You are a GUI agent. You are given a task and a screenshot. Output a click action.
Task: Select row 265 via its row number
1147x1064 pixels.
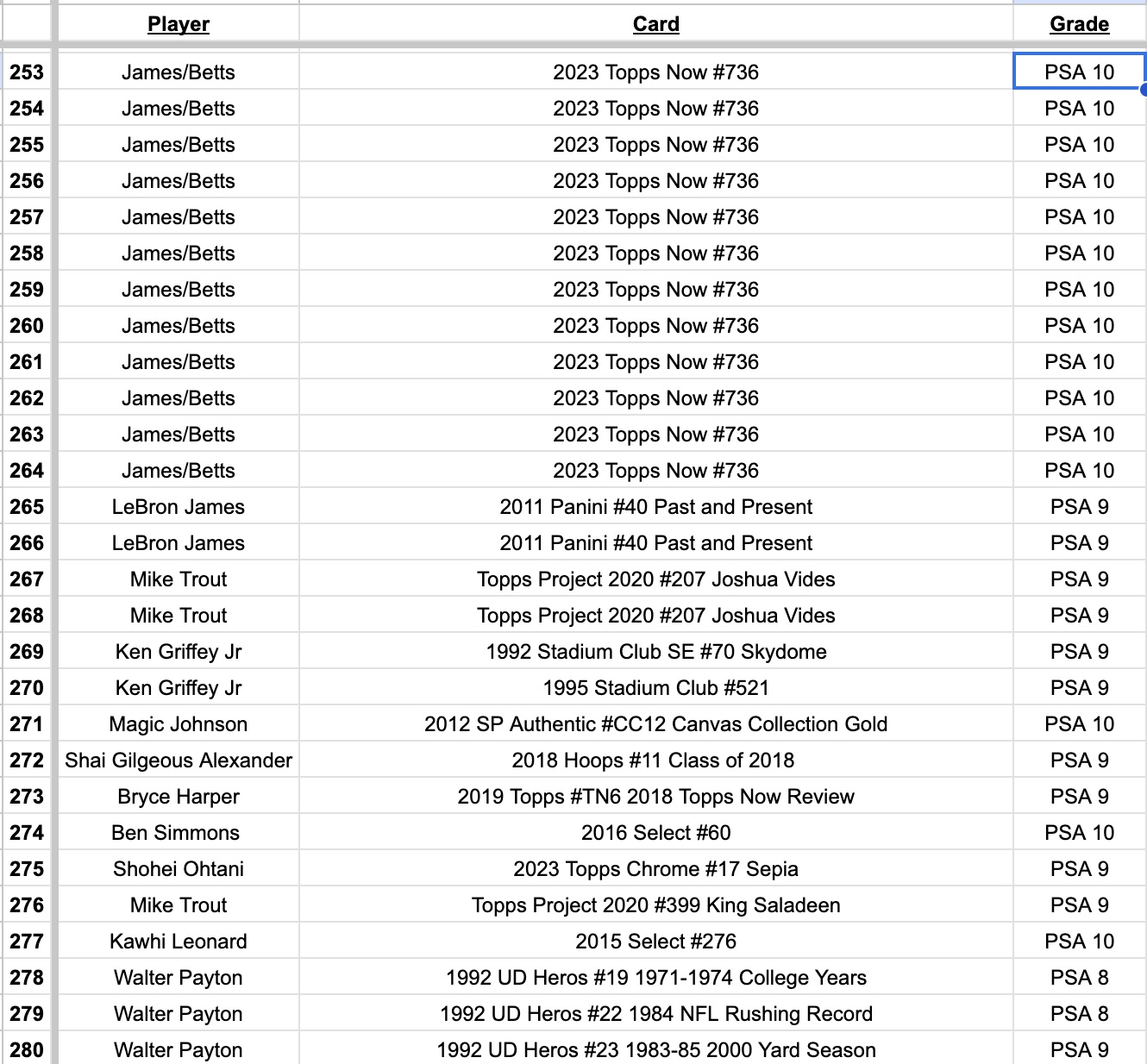[x=27, y=507]
